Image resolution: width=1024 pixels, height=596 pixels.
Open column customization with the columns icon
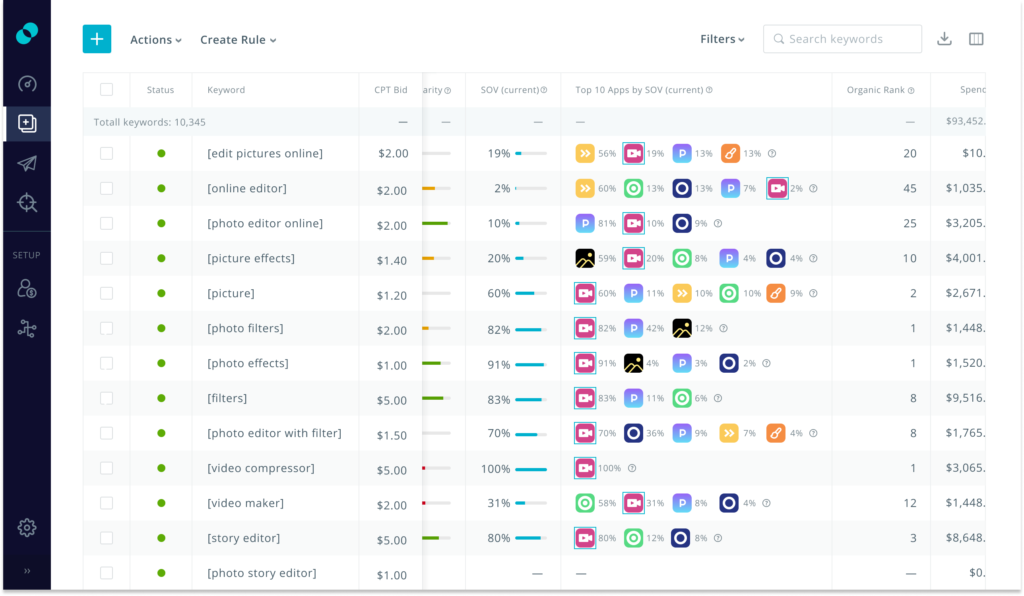tap(976, 39)
